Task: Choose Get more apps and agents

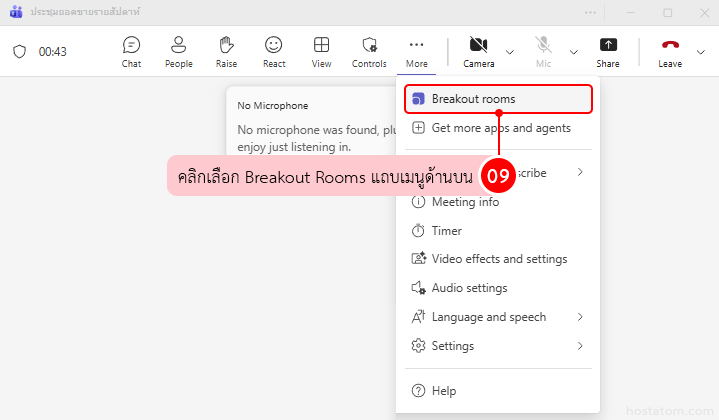Action: click(x=498, y=128)
